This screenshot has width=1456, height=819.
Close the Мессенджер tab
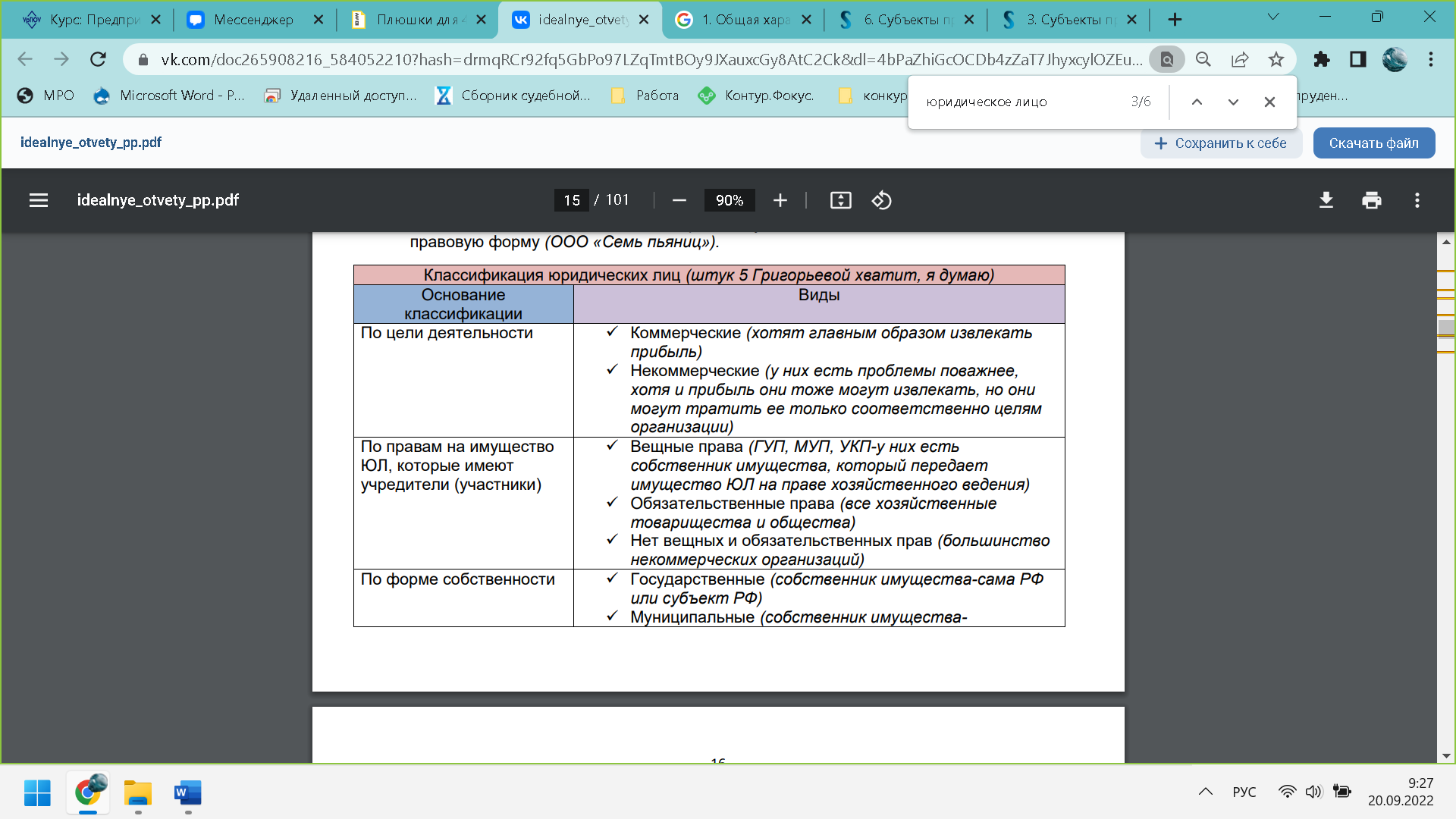318,20
